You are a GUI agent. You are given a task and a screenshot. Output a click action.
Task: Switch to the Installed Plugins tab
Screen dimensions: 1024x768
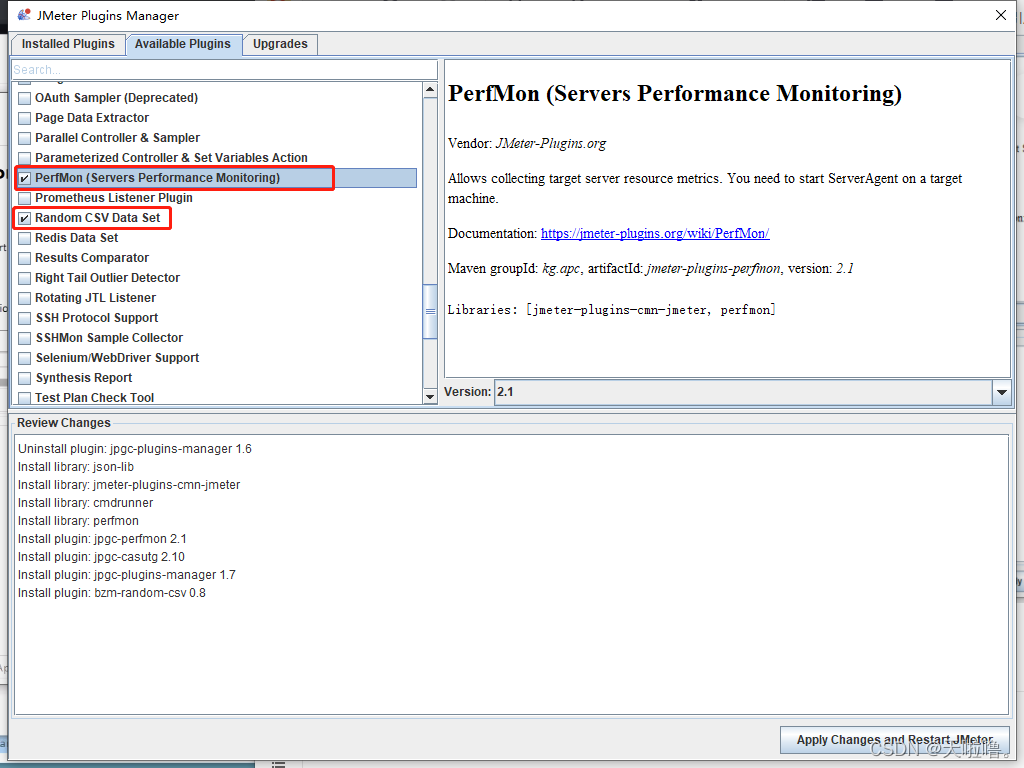pos(68,44)
